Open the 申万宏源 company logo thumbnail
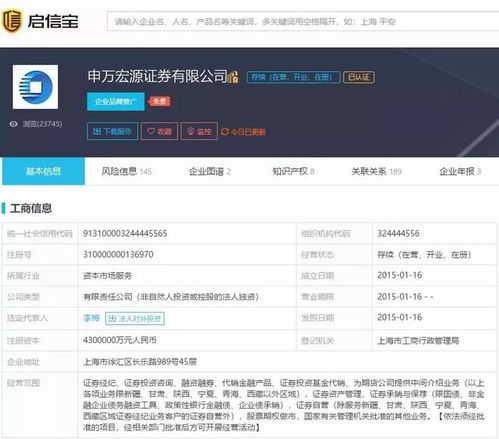 pyautogui.click(x=35, y=87)
